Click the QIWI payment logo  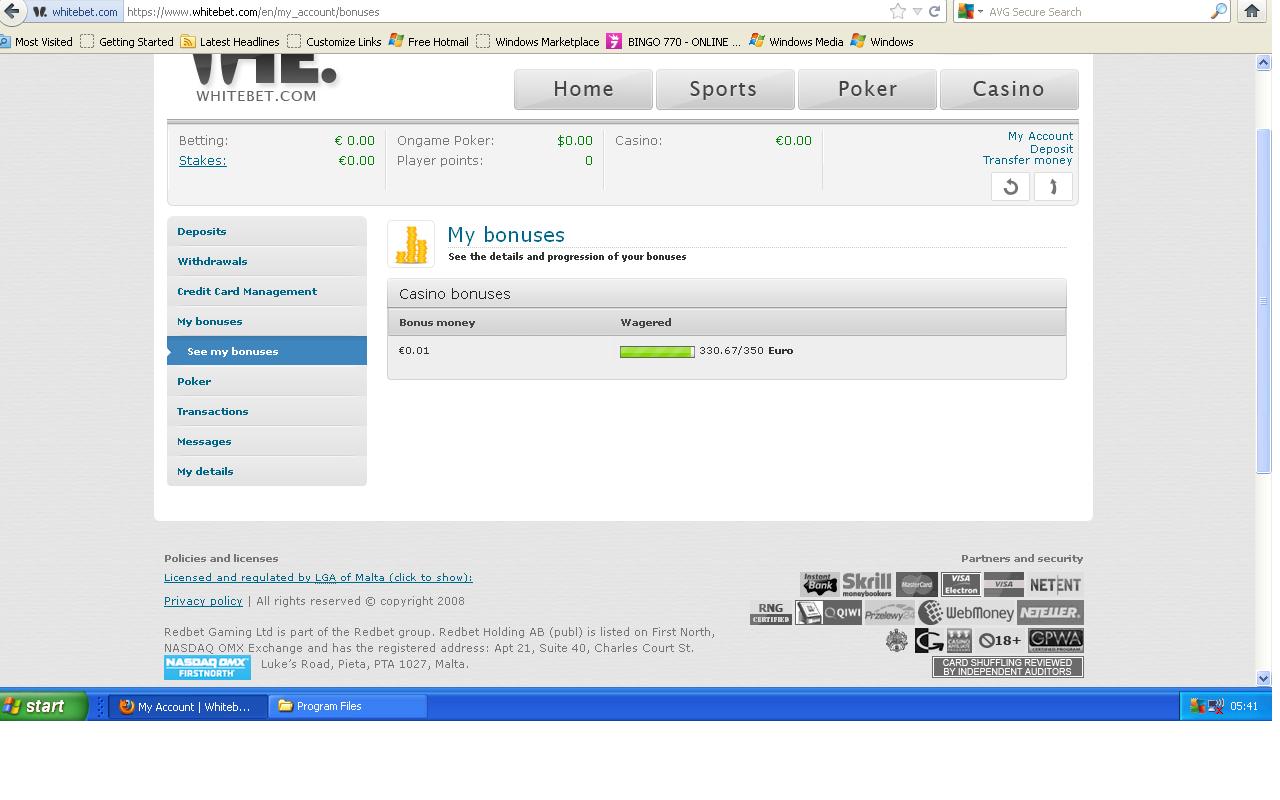842,612
